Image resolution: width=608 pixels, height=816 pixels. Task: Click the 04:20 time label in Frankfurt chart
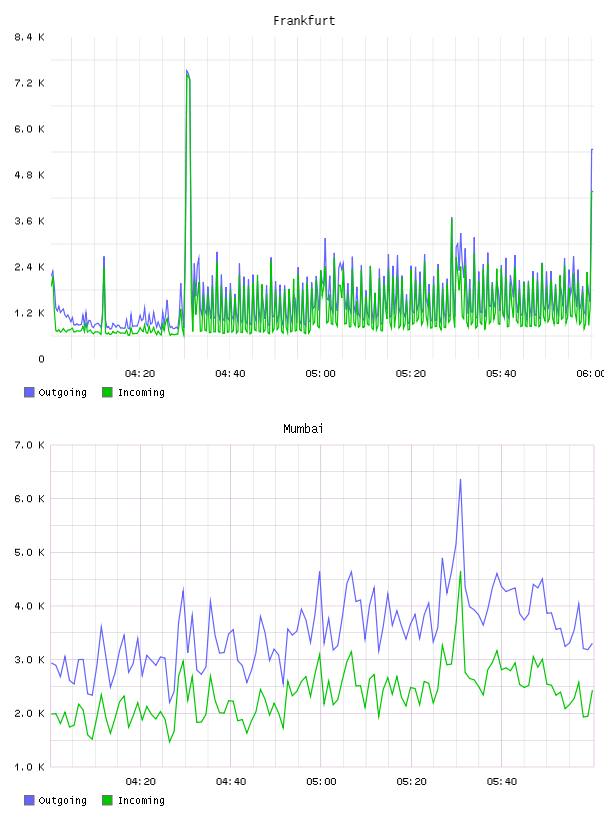point(140,374)
